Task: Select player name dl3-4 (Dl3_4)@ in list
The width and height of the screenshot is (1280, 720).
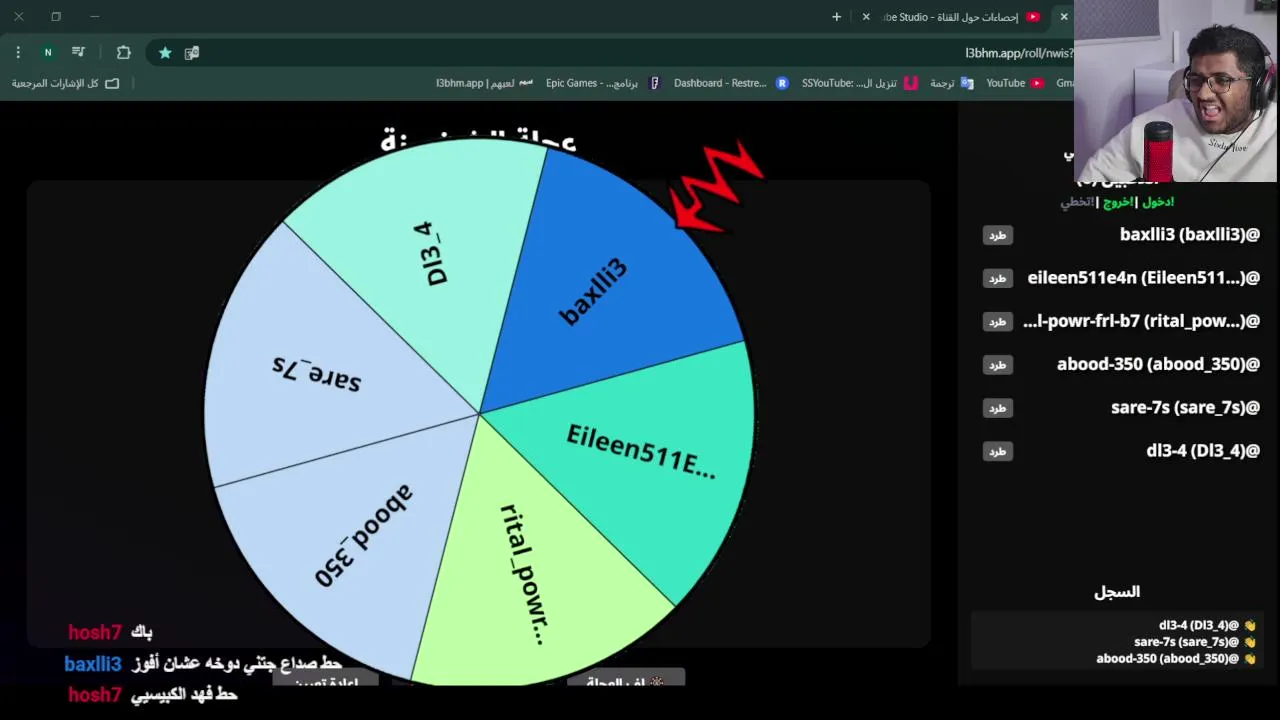Action: [x=1203, y=451]
